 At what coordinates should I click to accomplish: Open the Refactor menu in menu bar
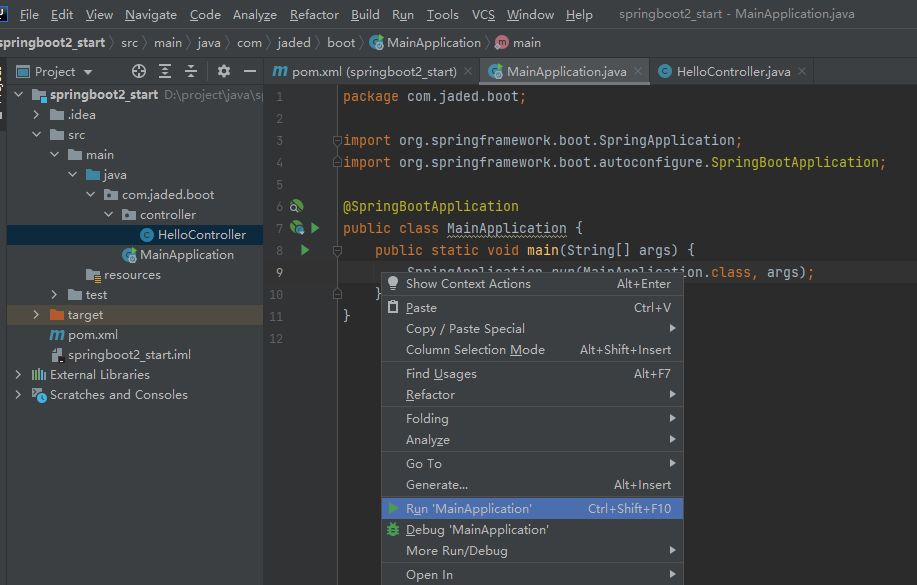[x=314, y=15]
